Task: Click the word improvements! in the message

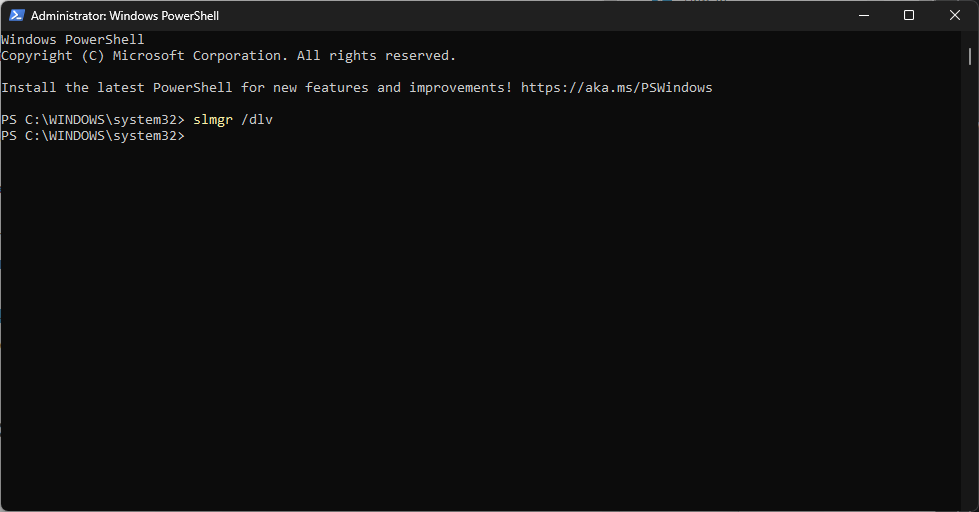Action: [x=461, y=87]
